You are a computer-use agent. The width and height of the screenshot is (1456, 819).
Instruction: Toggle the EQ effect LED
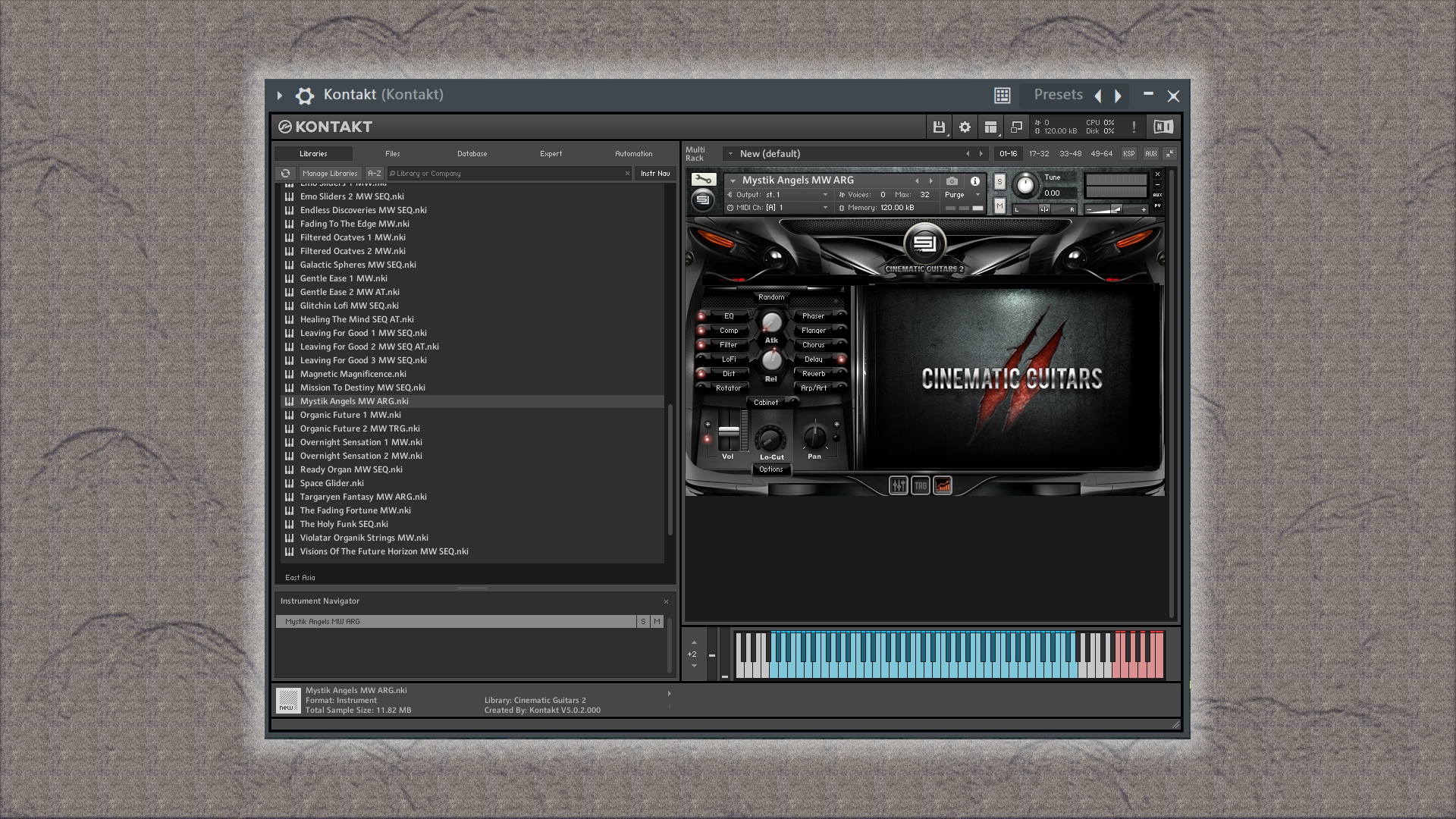tap(701, 316)
